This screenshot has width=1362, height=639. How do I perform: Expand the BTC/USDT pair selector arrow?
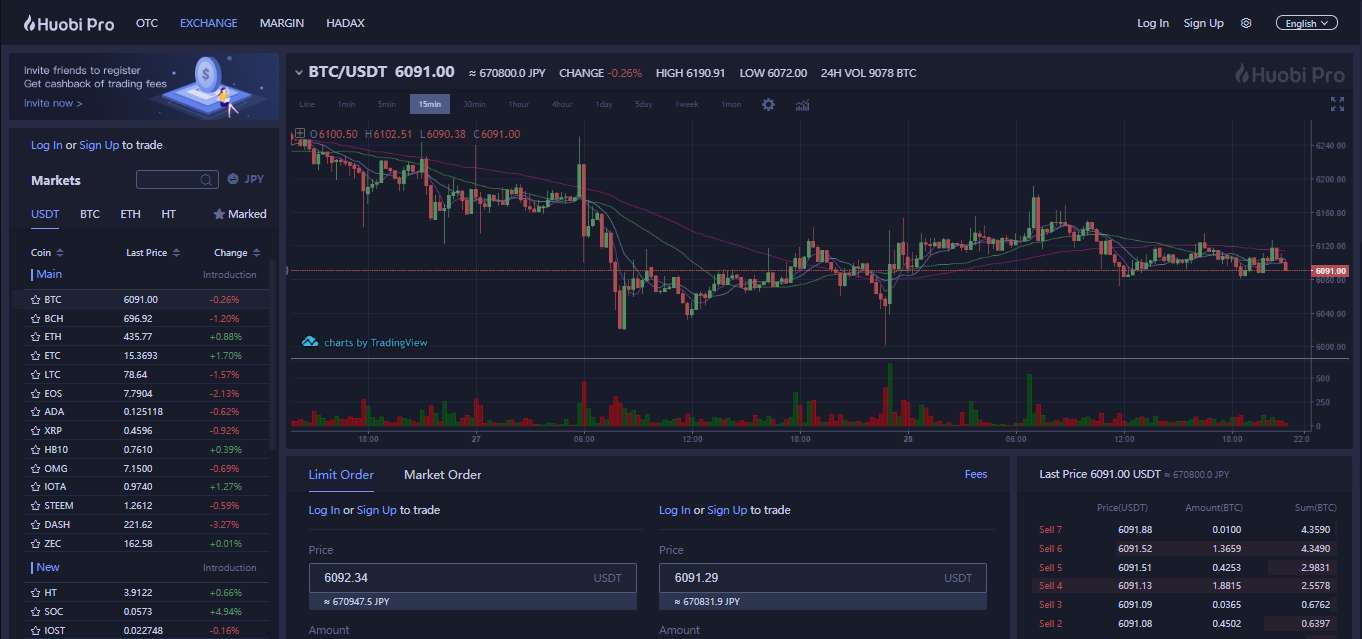point(299,73)
